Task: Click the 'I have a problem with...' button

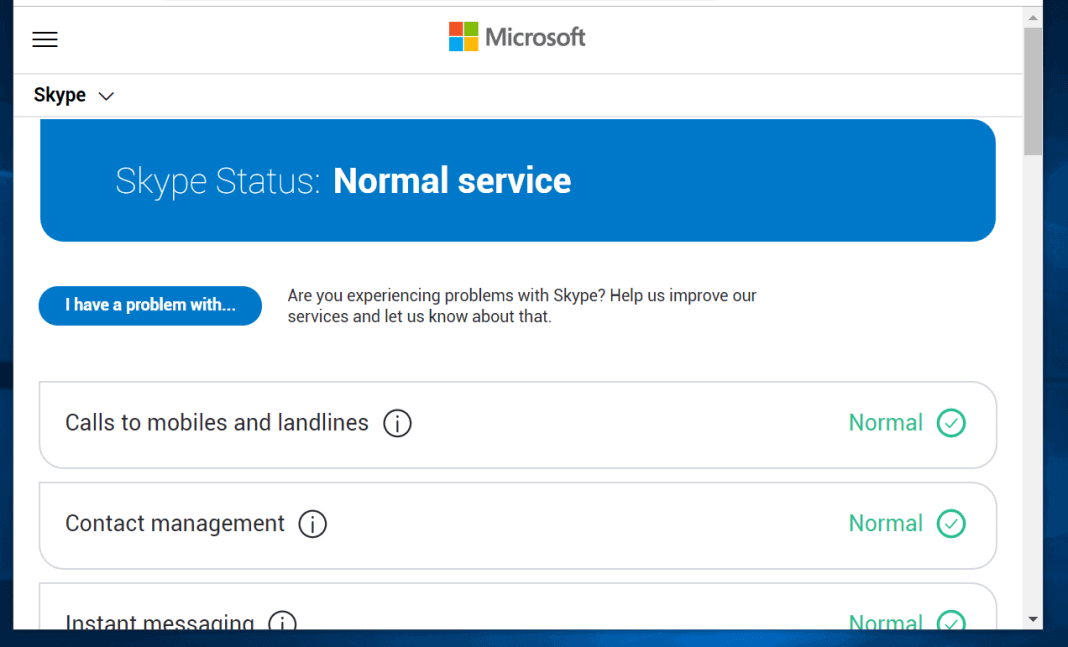Action: [x=149, y=305]
